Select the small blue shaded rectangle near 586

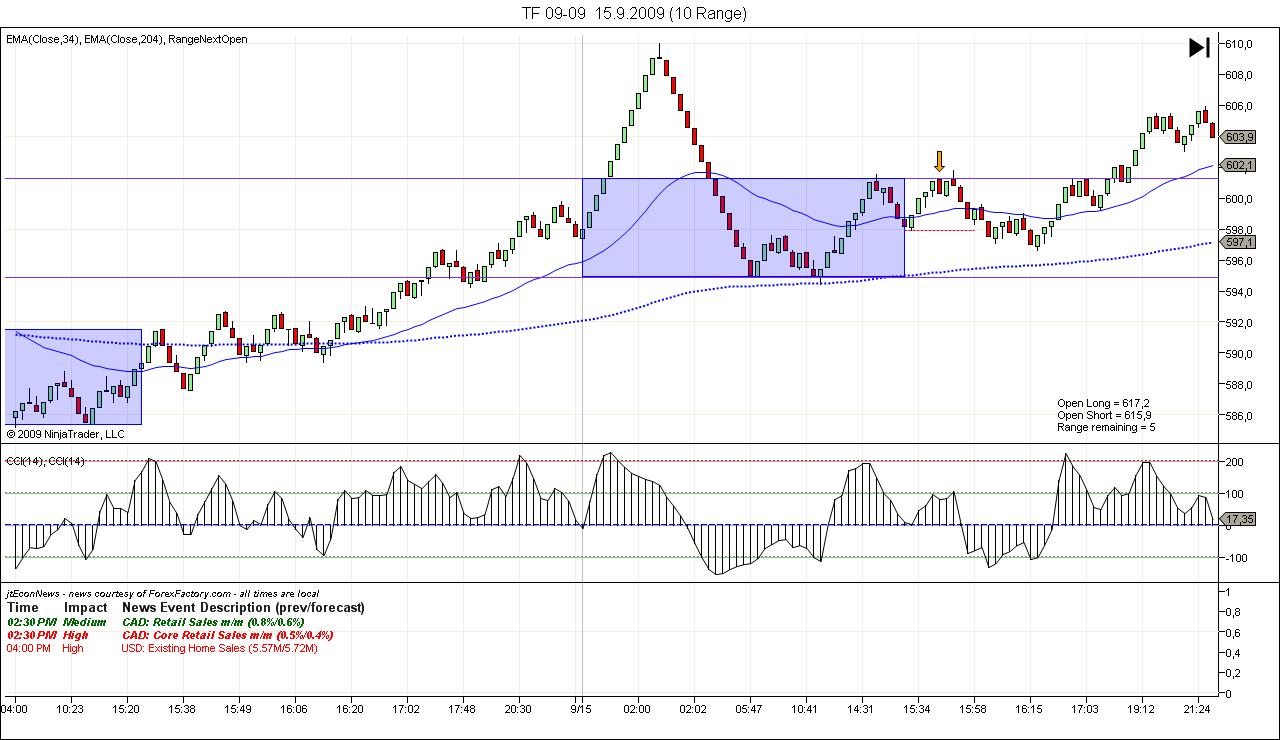(73, 377)
